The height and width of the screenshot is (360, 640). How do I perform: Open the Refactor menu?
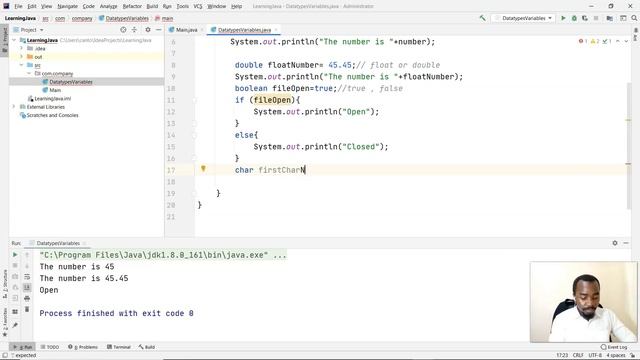(x=132, y=6)
